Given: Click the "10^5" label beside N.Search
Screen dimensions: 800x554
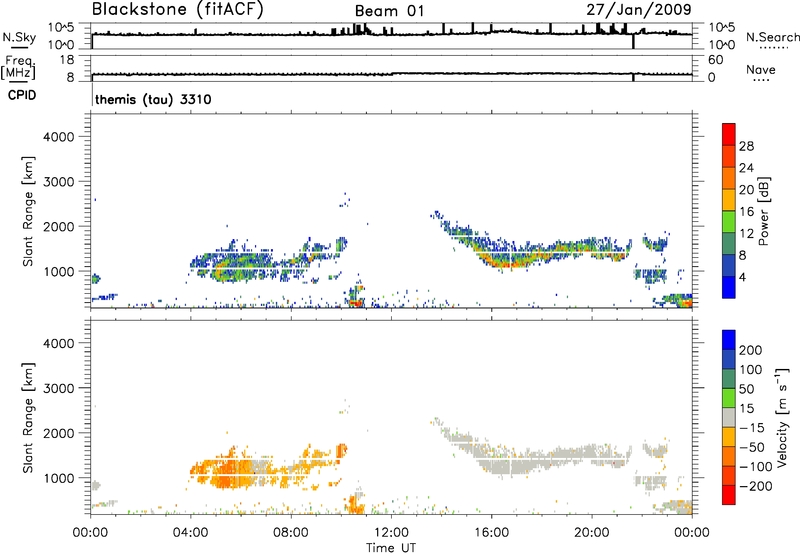Looking at the screenshot, I should (722, 27).
